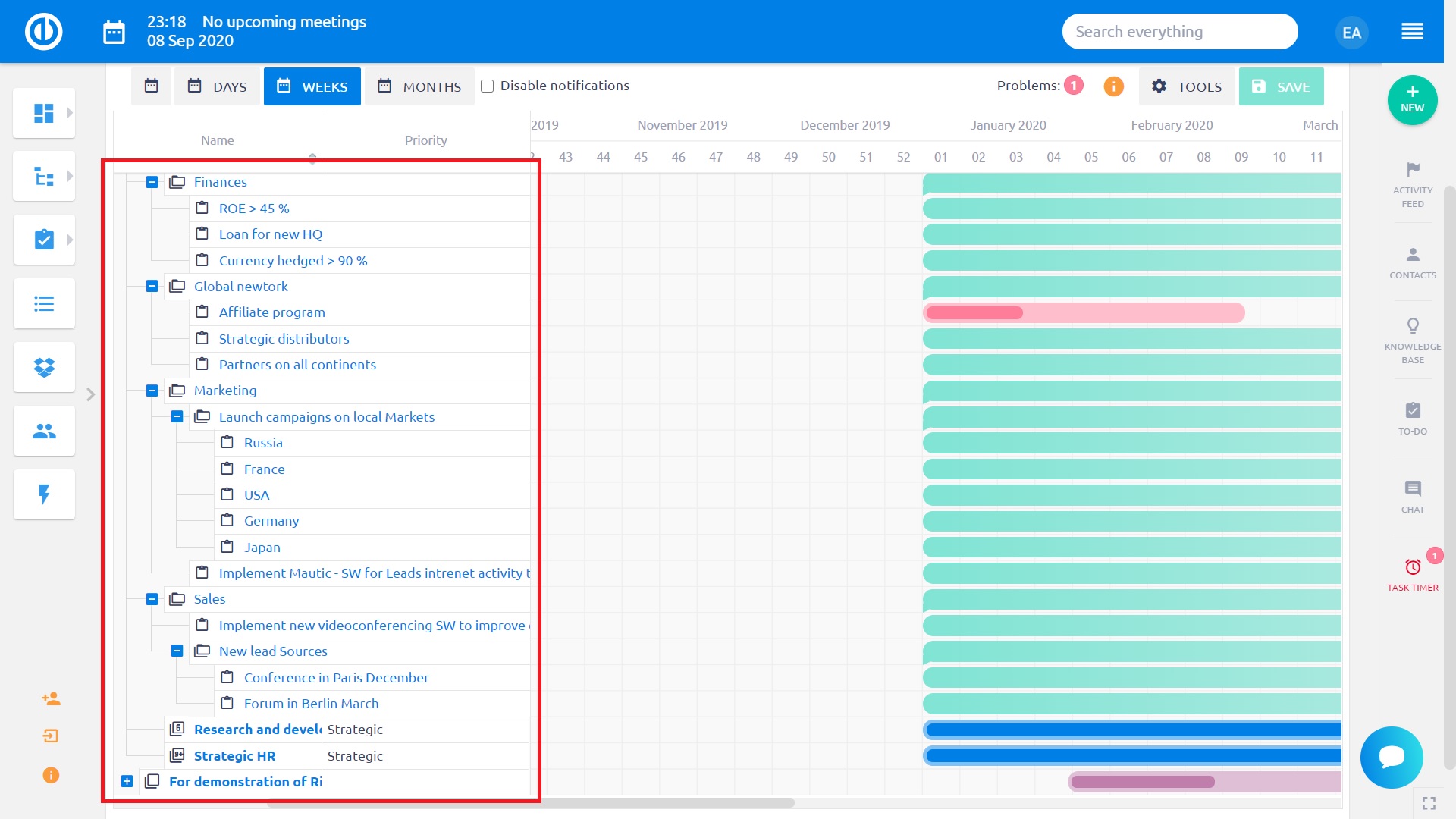Click the red problems count badge
Screen dimensions: 1456x819
point(1074,86)
